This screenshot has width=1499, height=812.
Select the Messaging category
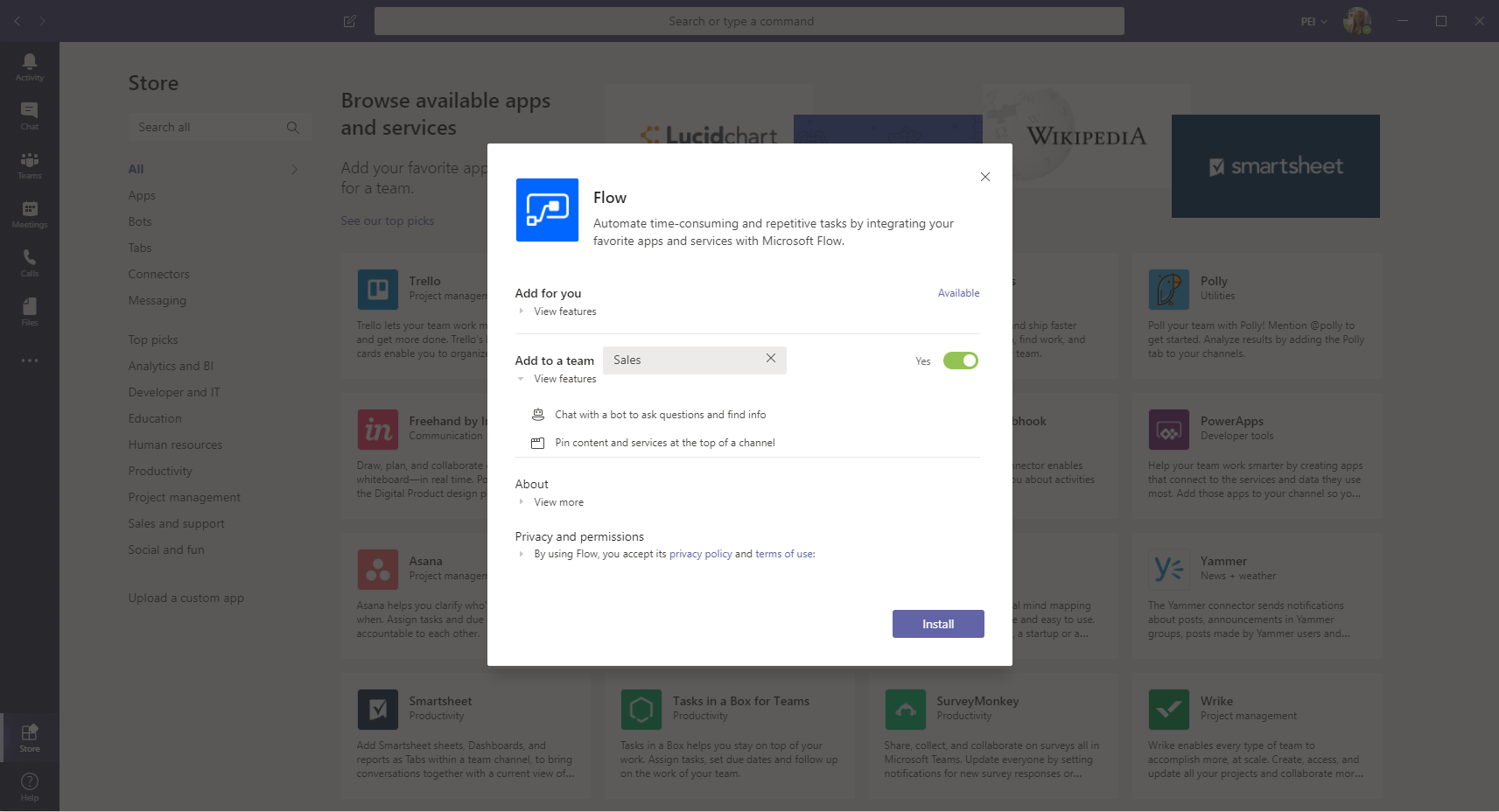[158, 301]
